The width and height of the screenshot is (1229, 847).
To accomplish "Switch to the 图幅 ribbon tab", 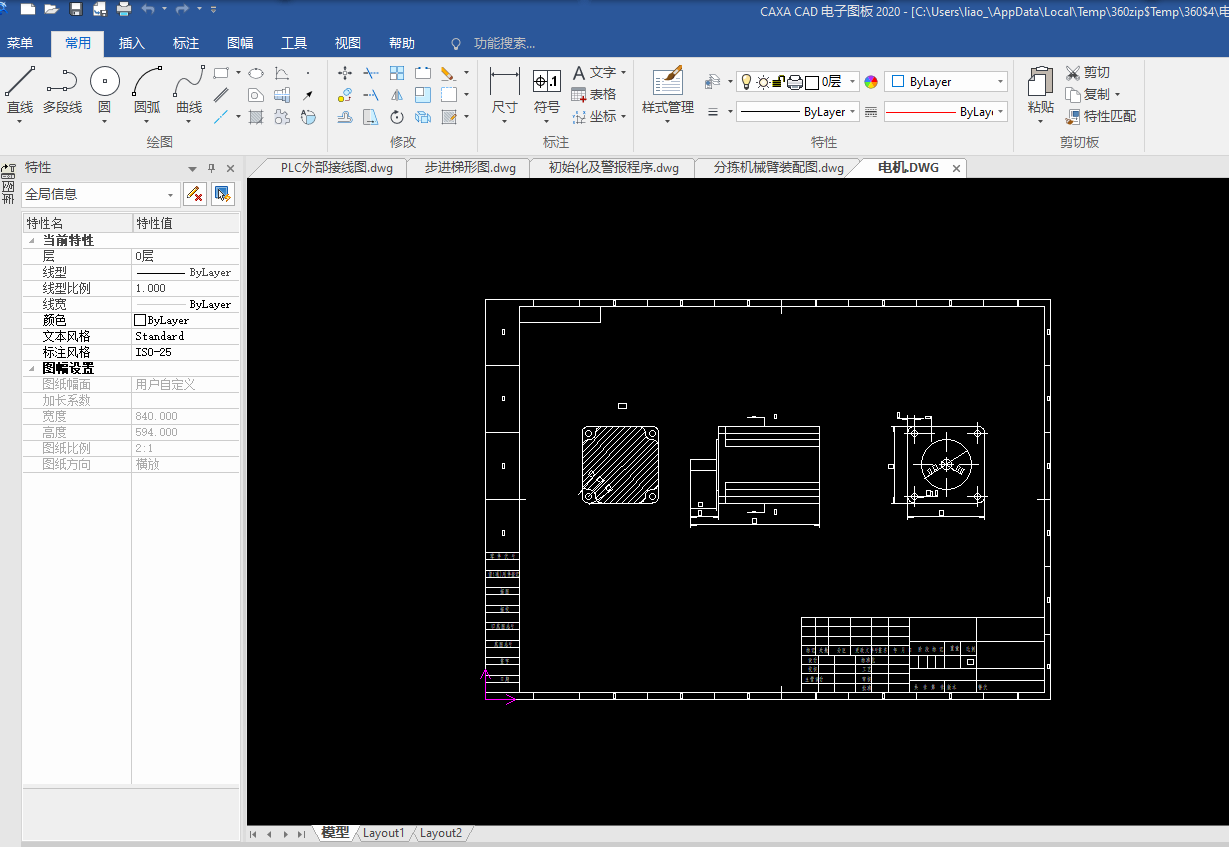I will pyautogui.click(x=240, y=43).
